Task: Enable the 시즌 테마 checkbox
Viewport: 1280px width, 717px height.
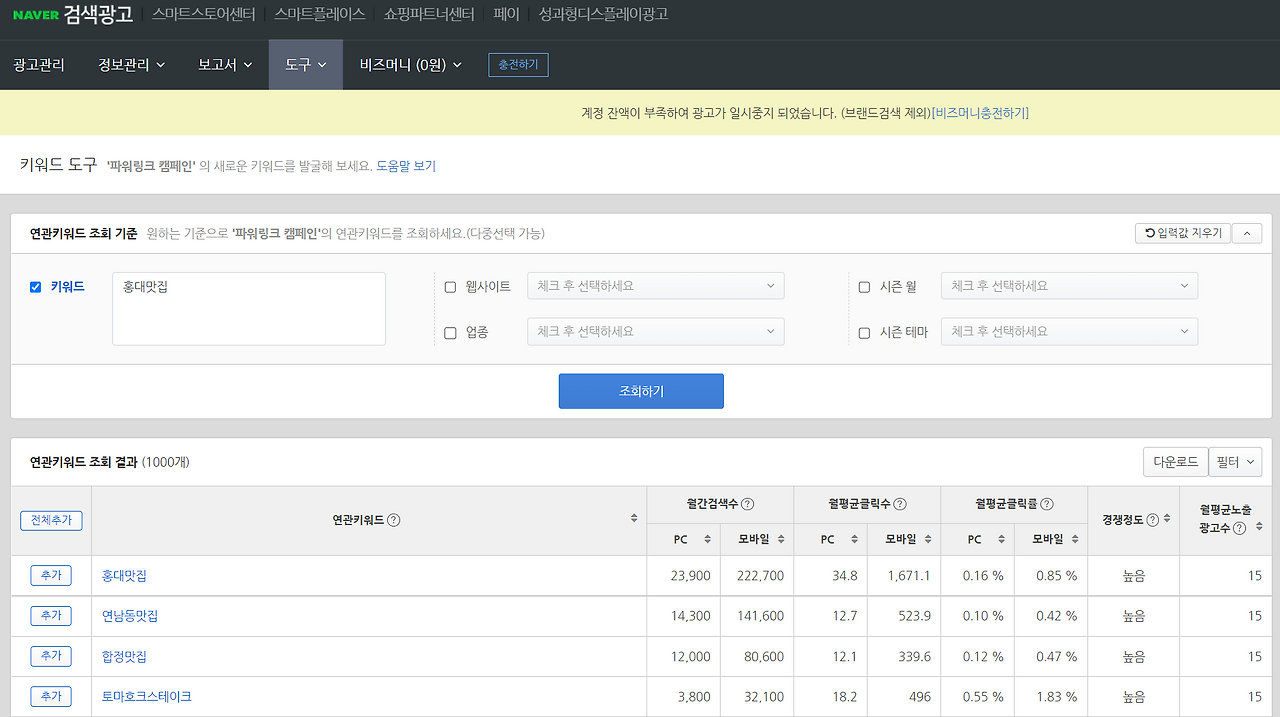Action: pyautogui.click(x=864, y=333)
